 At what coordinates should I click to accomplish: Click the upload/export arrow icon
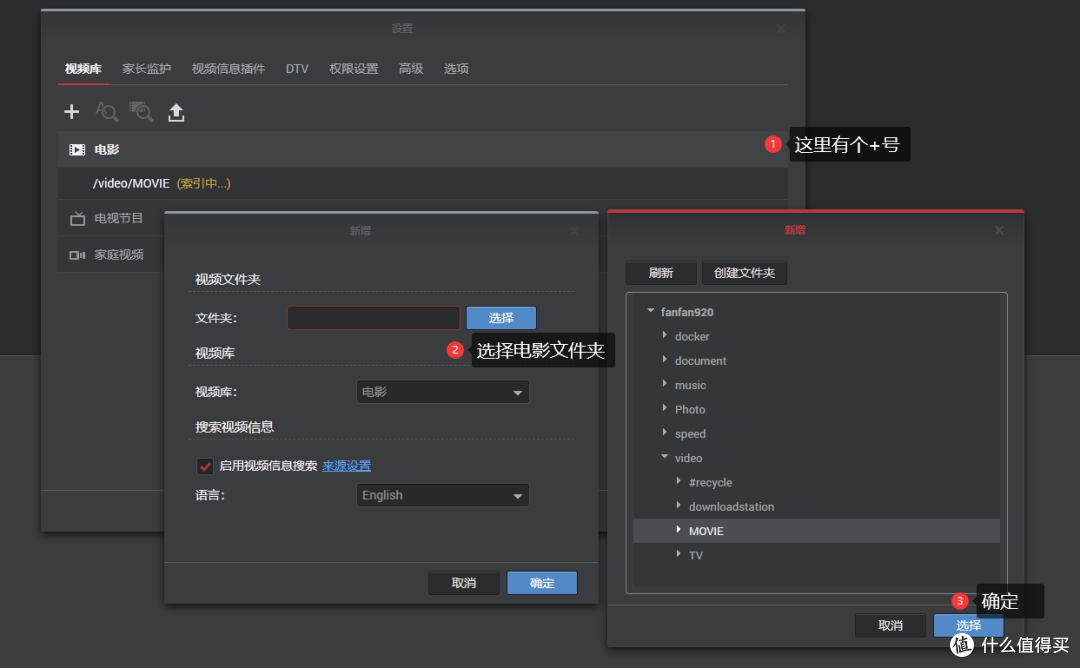click(x=176, y=112)
